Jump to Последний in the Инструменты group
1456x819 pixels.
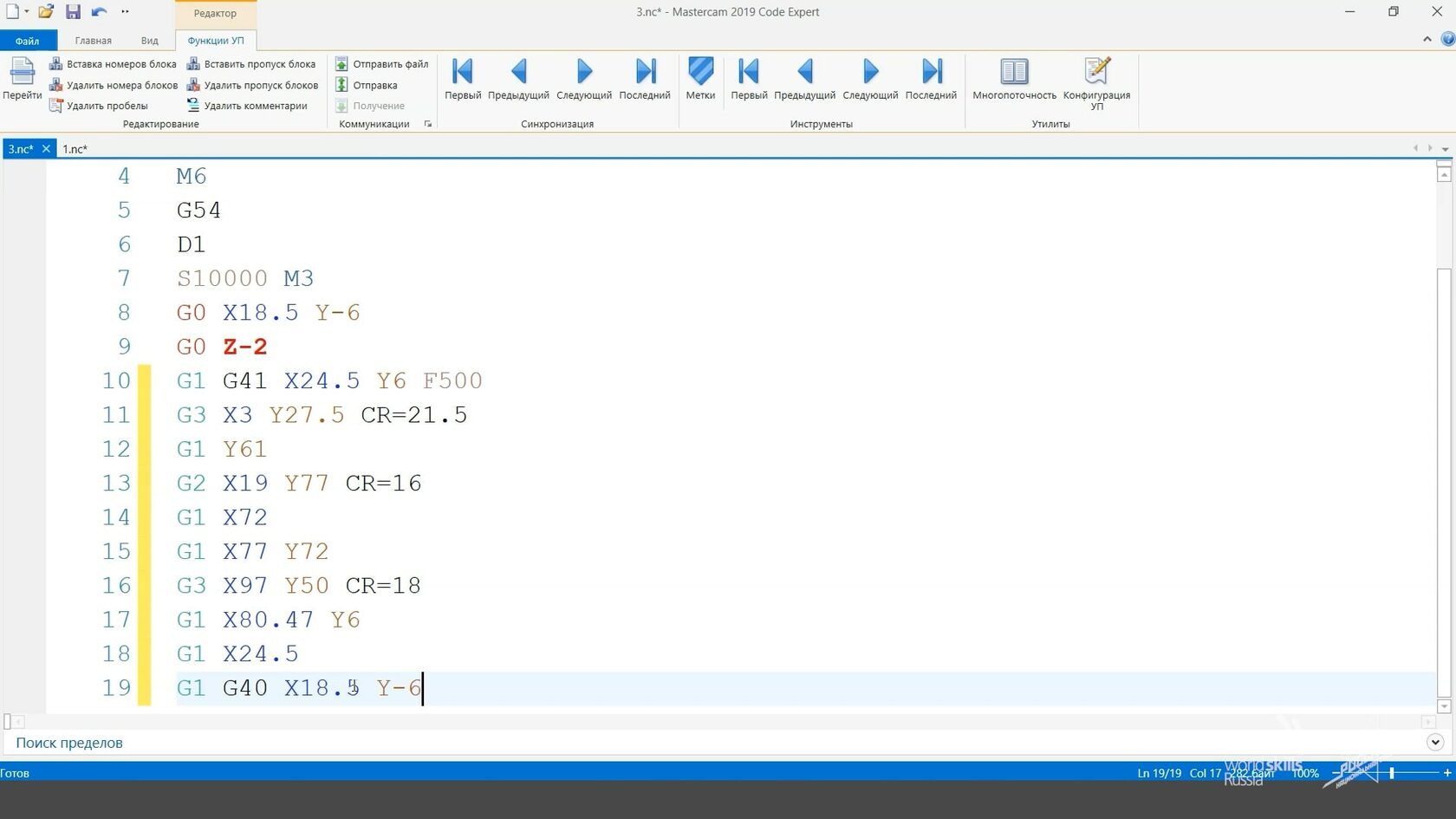(931, 79)
